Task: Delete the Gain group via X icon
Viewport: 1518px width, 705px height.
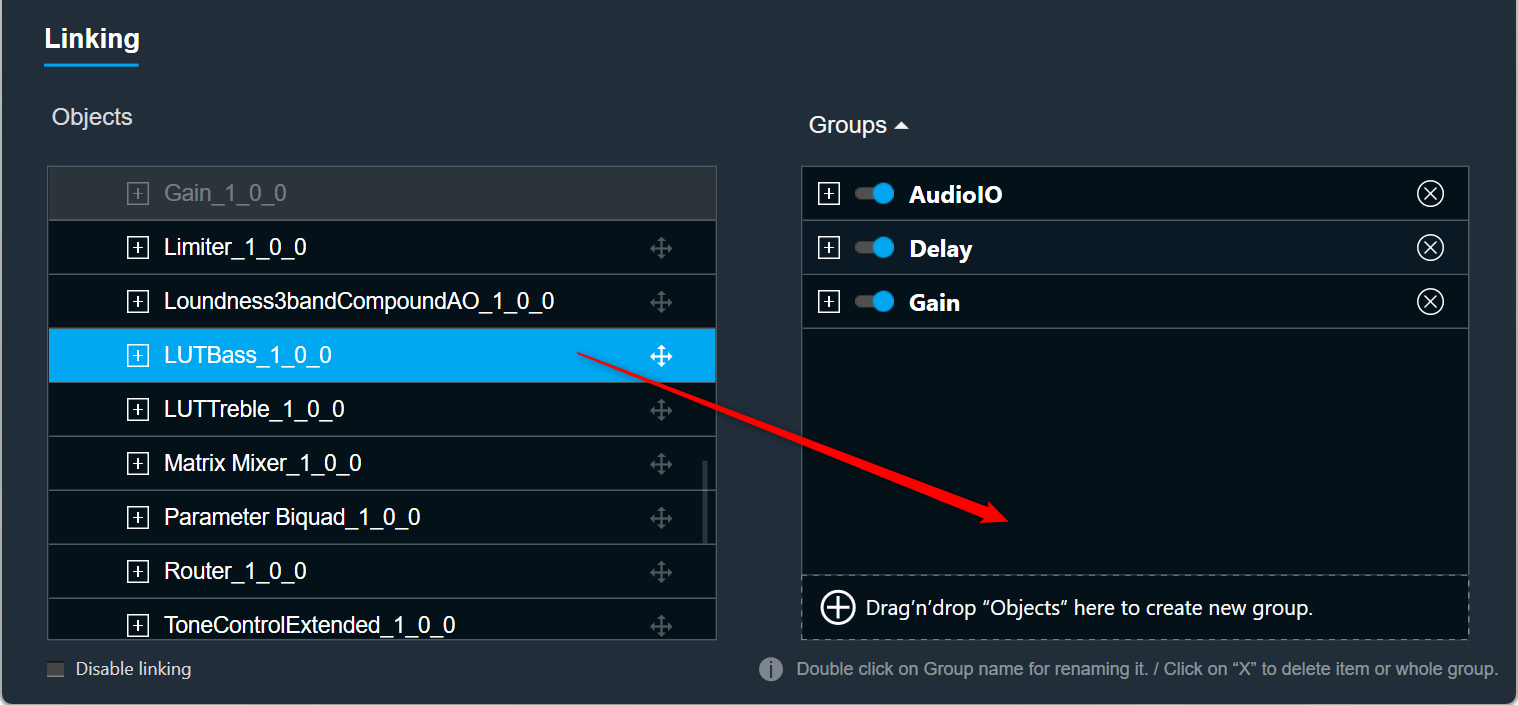Action: click(1431, 302)
